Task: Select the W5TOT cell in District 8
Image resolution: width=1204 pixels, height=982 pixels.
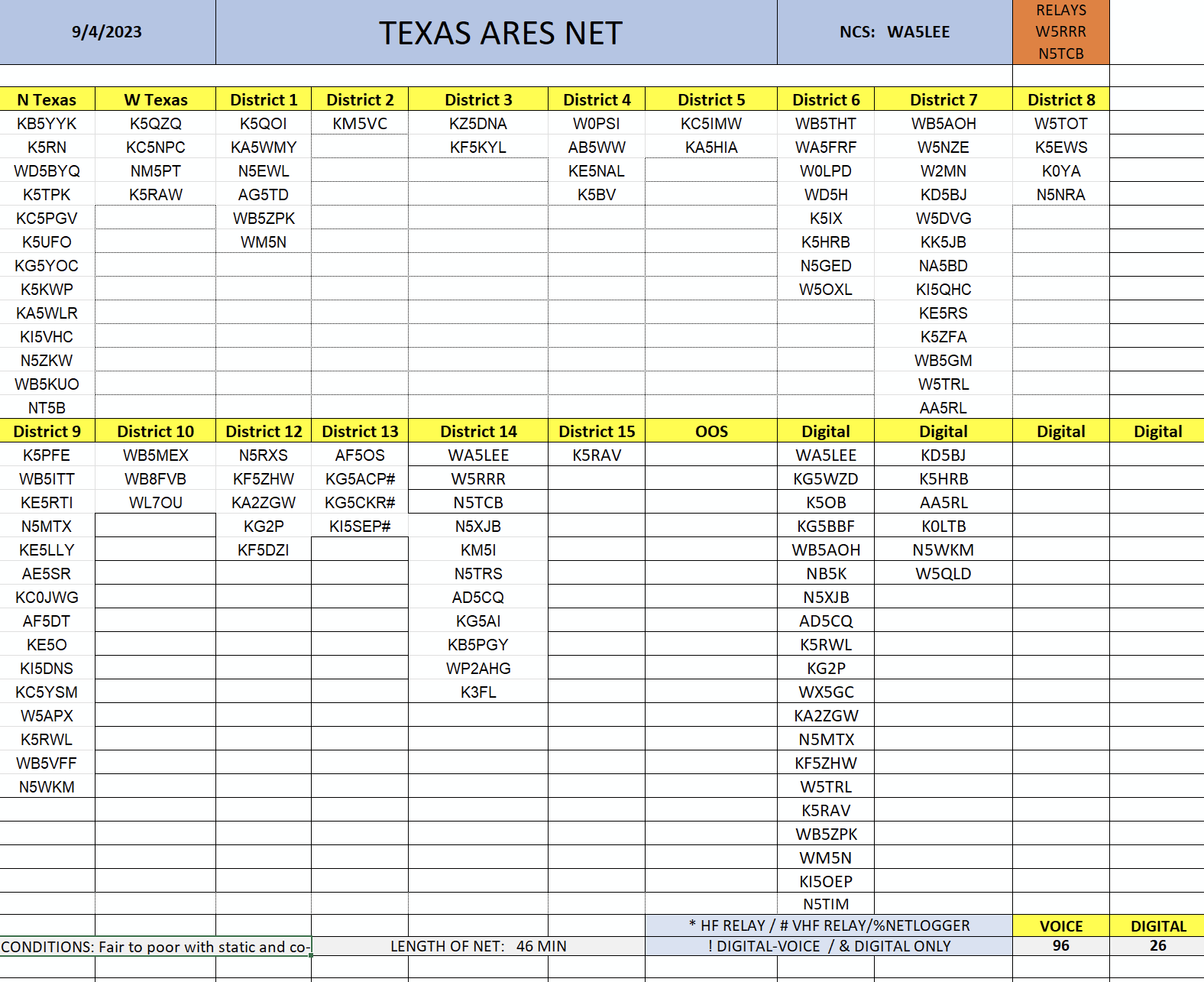Action: coord(1060,123)
